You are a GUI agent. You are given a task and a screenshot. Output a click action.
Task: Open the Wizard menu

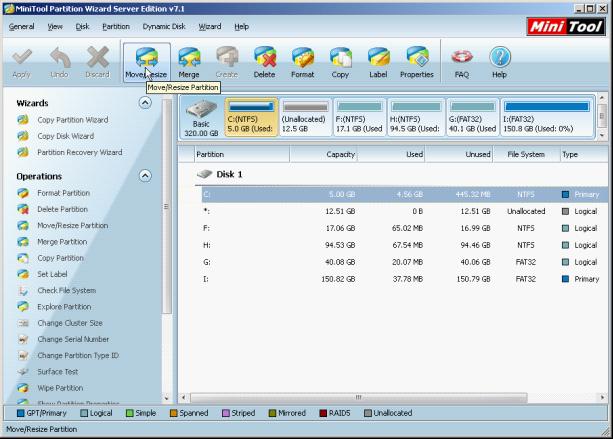tap(210, 27)
